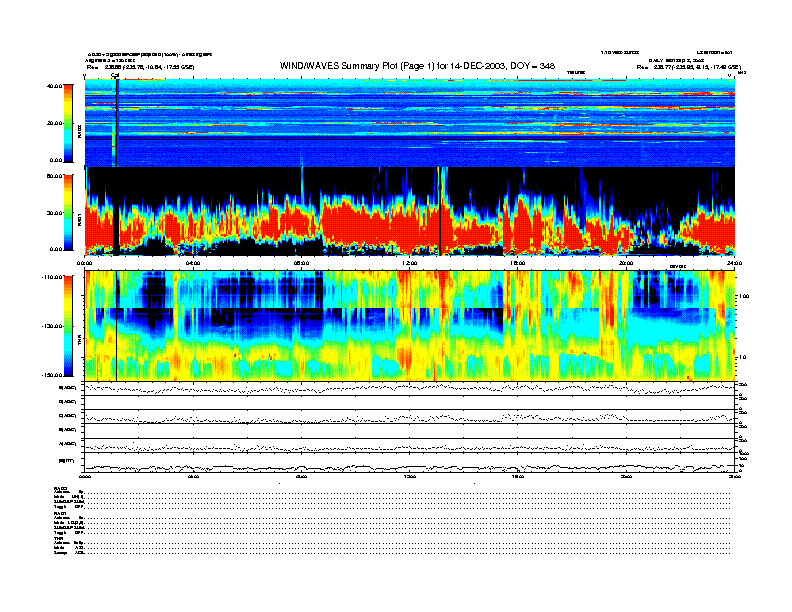
Task: Click the RAD1 intensity color bar
Action: point(68,213)
